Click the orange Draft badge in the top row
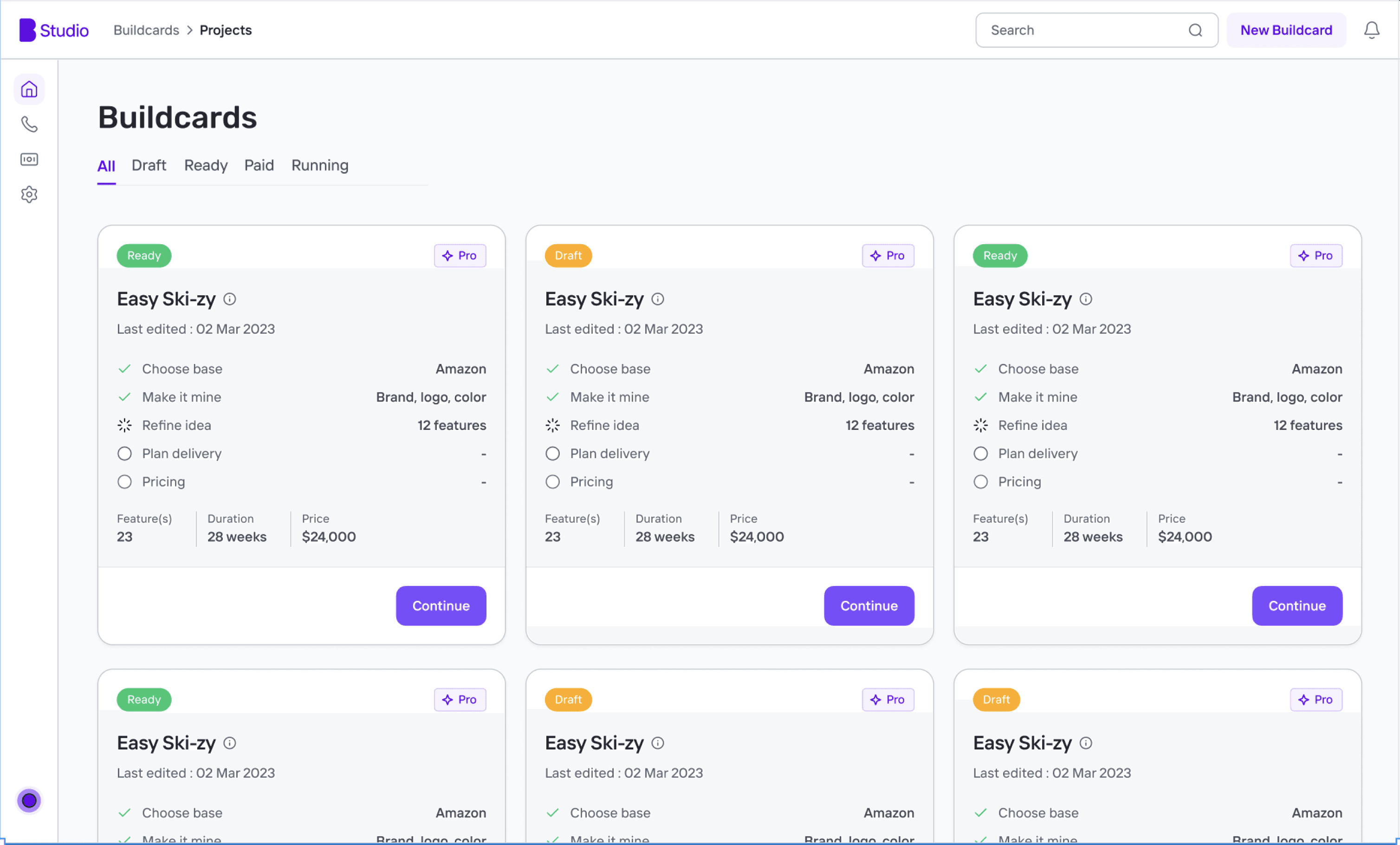1400x845 pixels. coord(568,256)
